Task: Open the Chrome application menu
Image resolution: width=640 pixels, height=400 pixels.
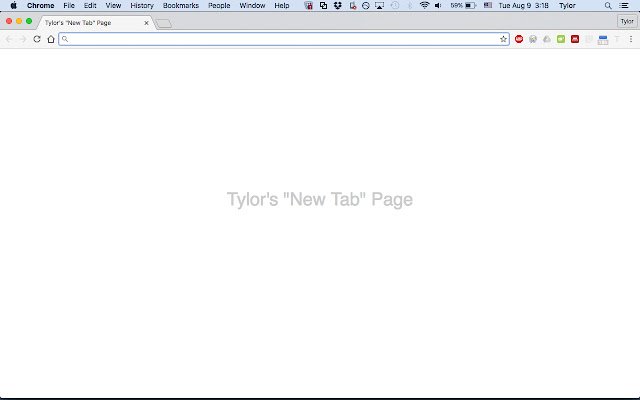Action: 40,6
